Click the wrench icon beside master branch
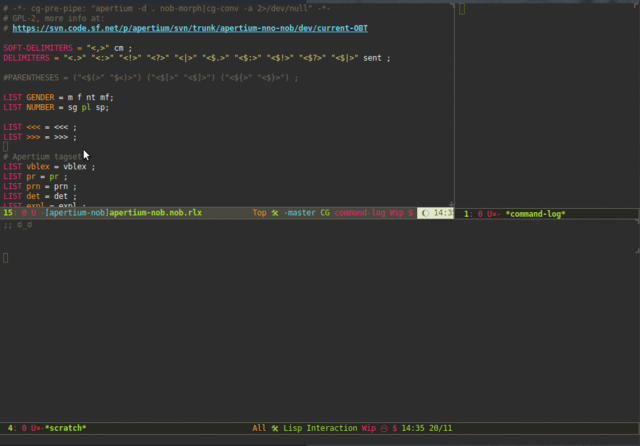Image resolution: width=640 pixels, height=446 pixels. coord(275,213)
